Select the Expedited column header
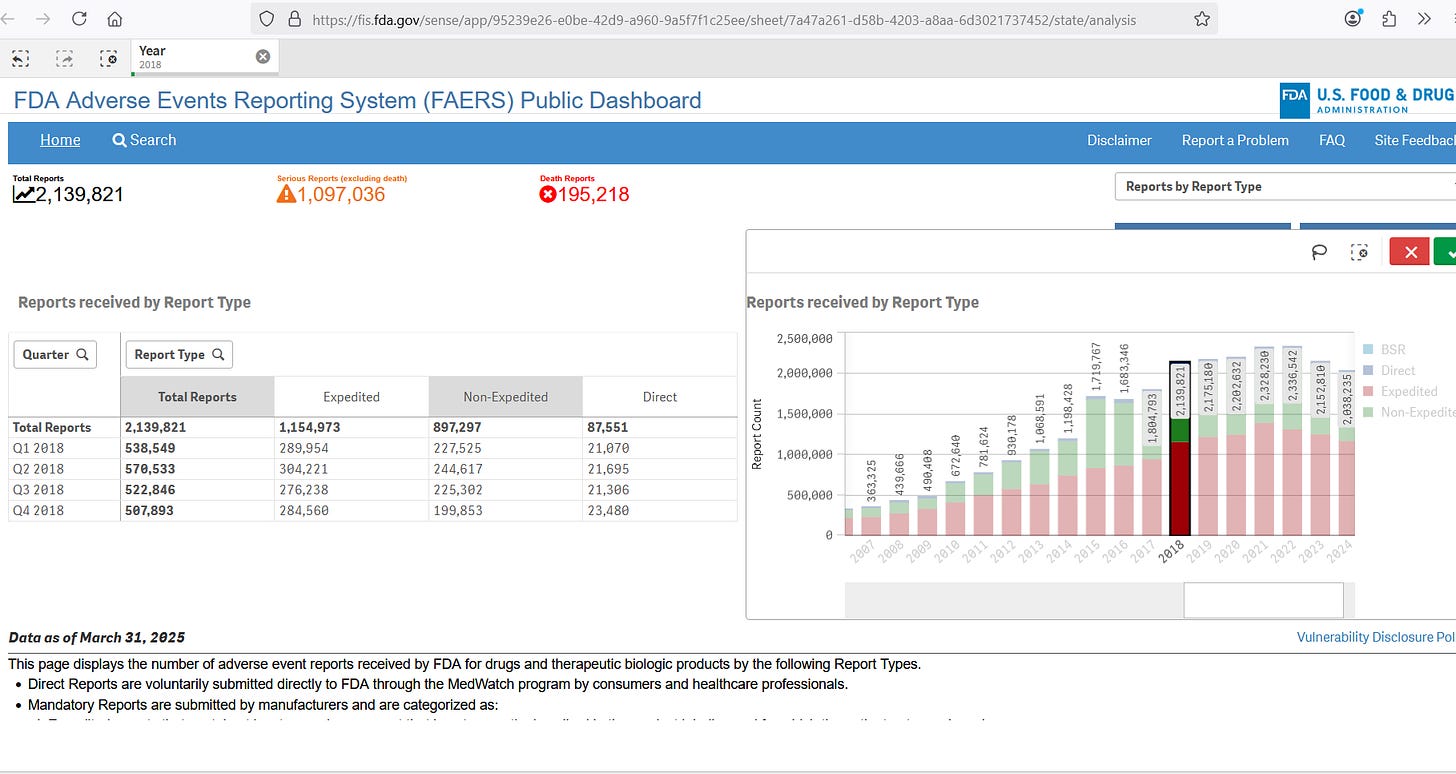Viewport: 1456px width, 774px height. coord(351,397)
